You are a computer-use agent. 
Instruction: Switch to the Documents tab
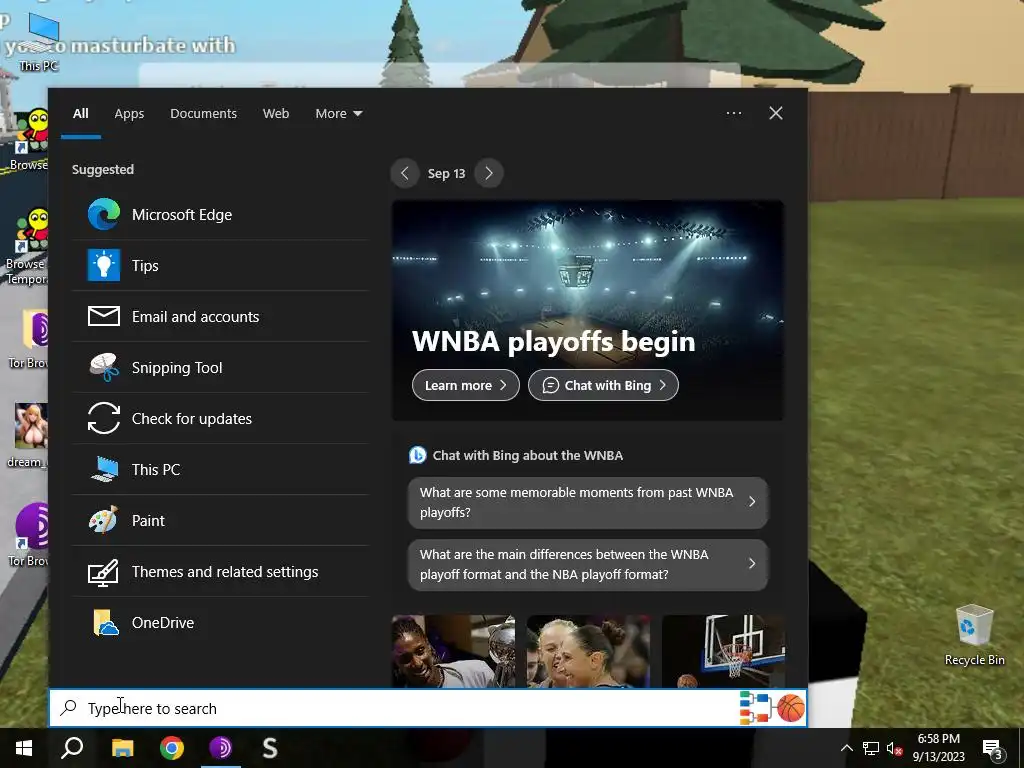(204, 113)
